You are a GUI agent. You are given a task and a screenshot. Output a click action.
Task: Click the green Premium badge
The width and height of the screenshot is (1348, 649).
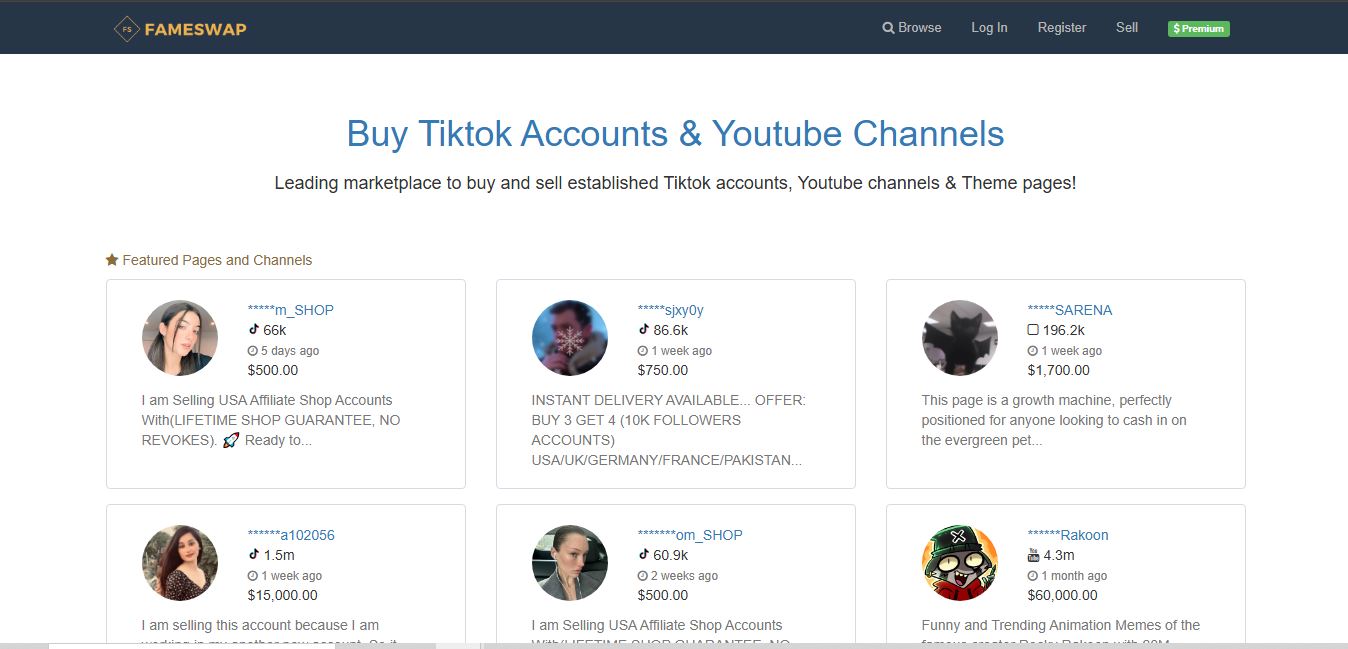click(1198, 29)
